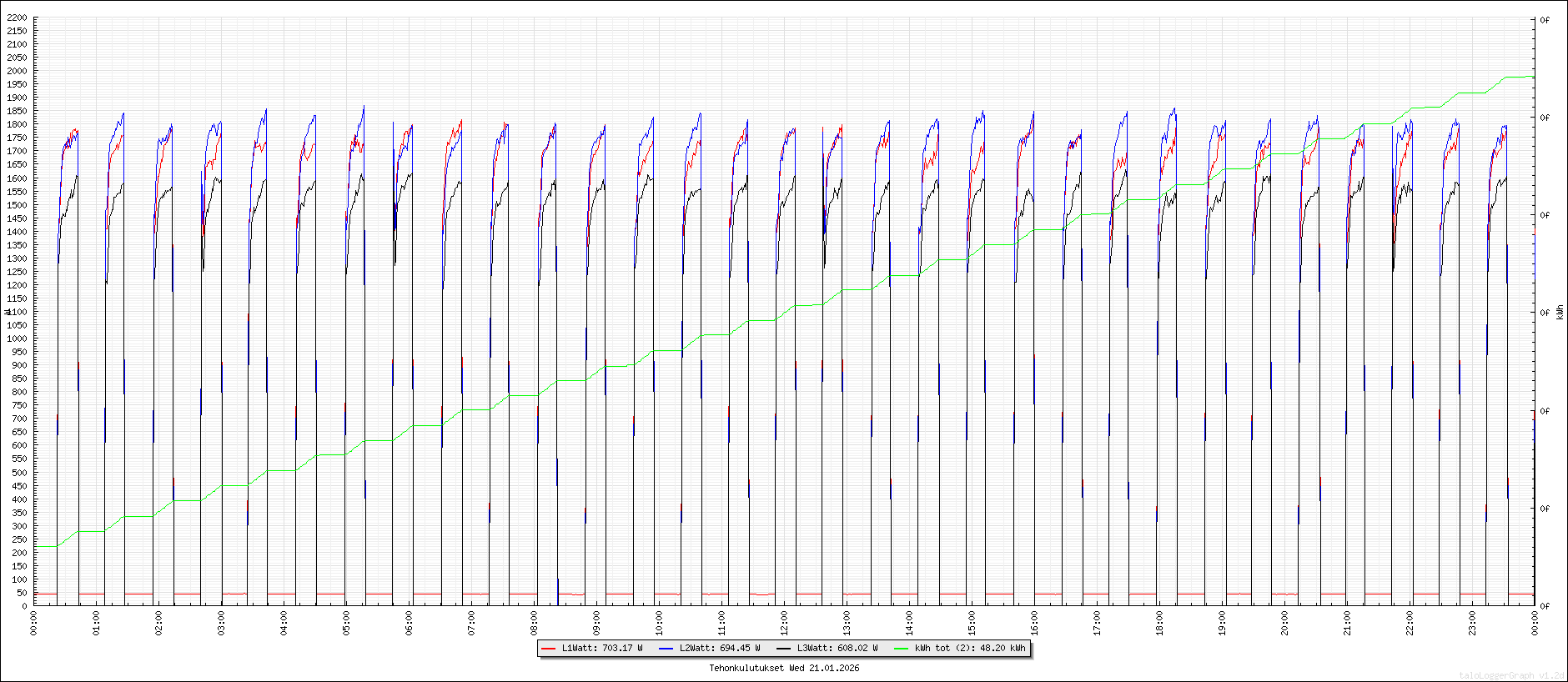Click the blue L2Watt legend line
Screen dimensions: 1568x682
click(x=666, y=649)
